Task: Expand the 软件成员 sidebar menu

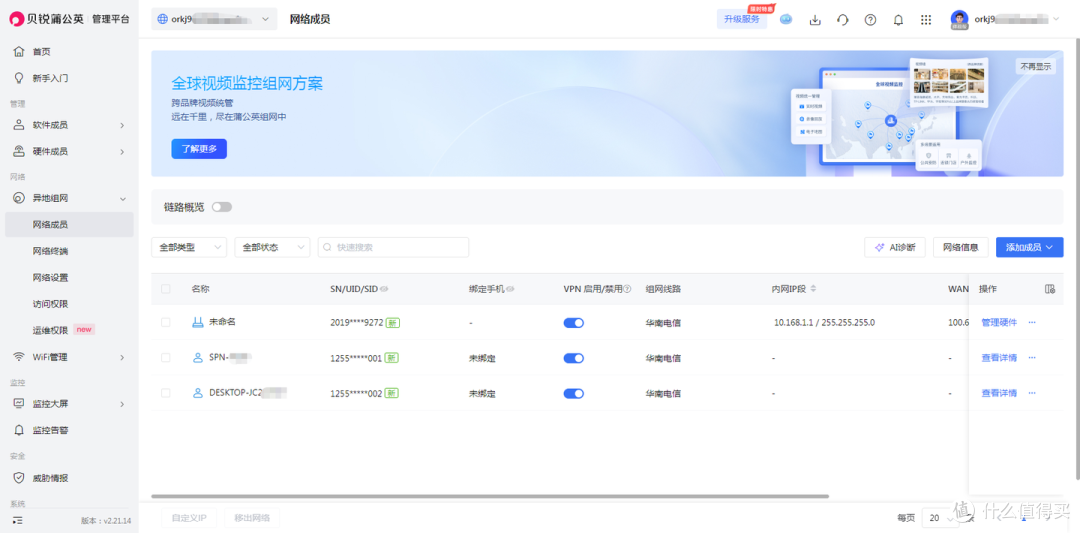Action: click(69, 125)
